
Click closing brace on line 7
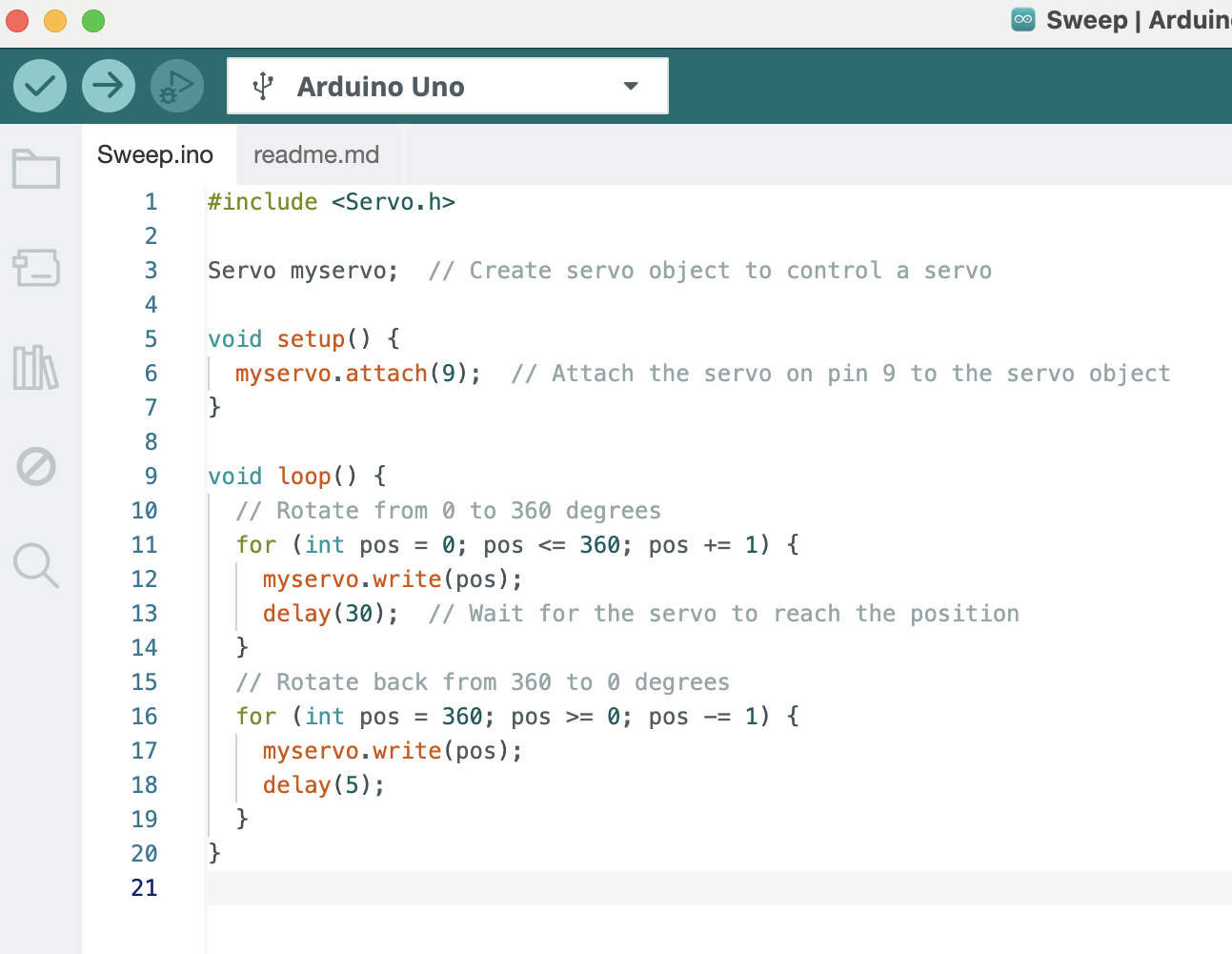[x=214, y=407]
